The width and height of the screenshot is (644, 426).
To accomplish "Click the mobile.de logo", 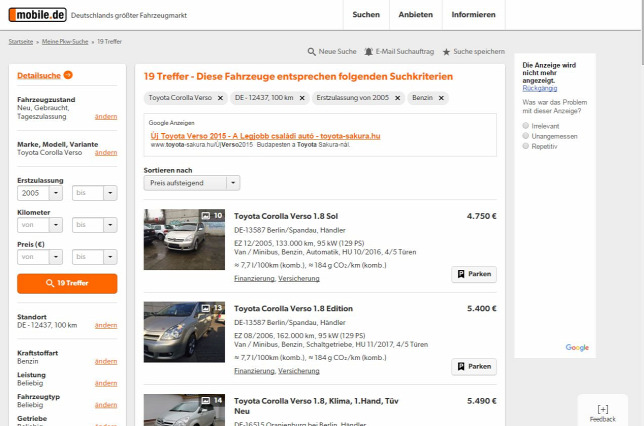I will 37,15.
